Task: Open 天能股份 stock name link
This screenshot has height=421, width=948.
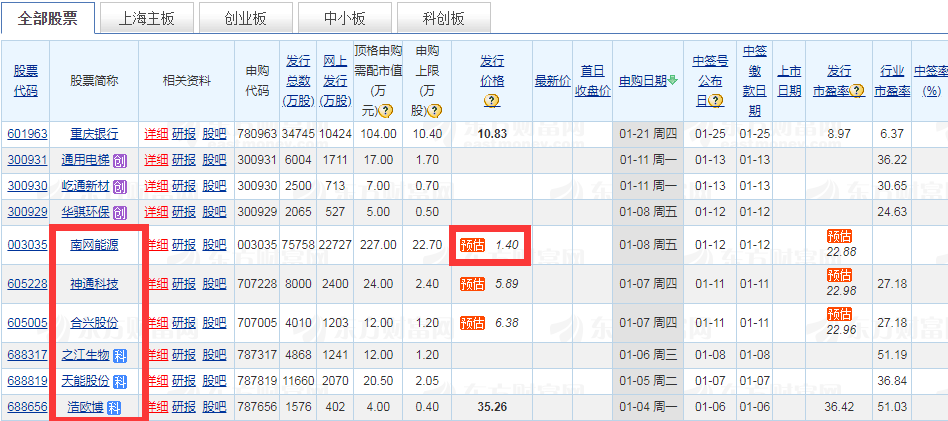Action: (86, 381)
